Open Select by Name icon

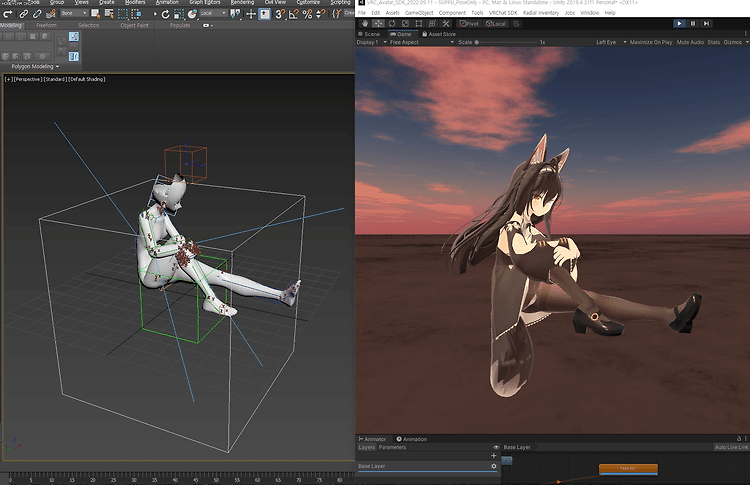(x=109, y=14)
